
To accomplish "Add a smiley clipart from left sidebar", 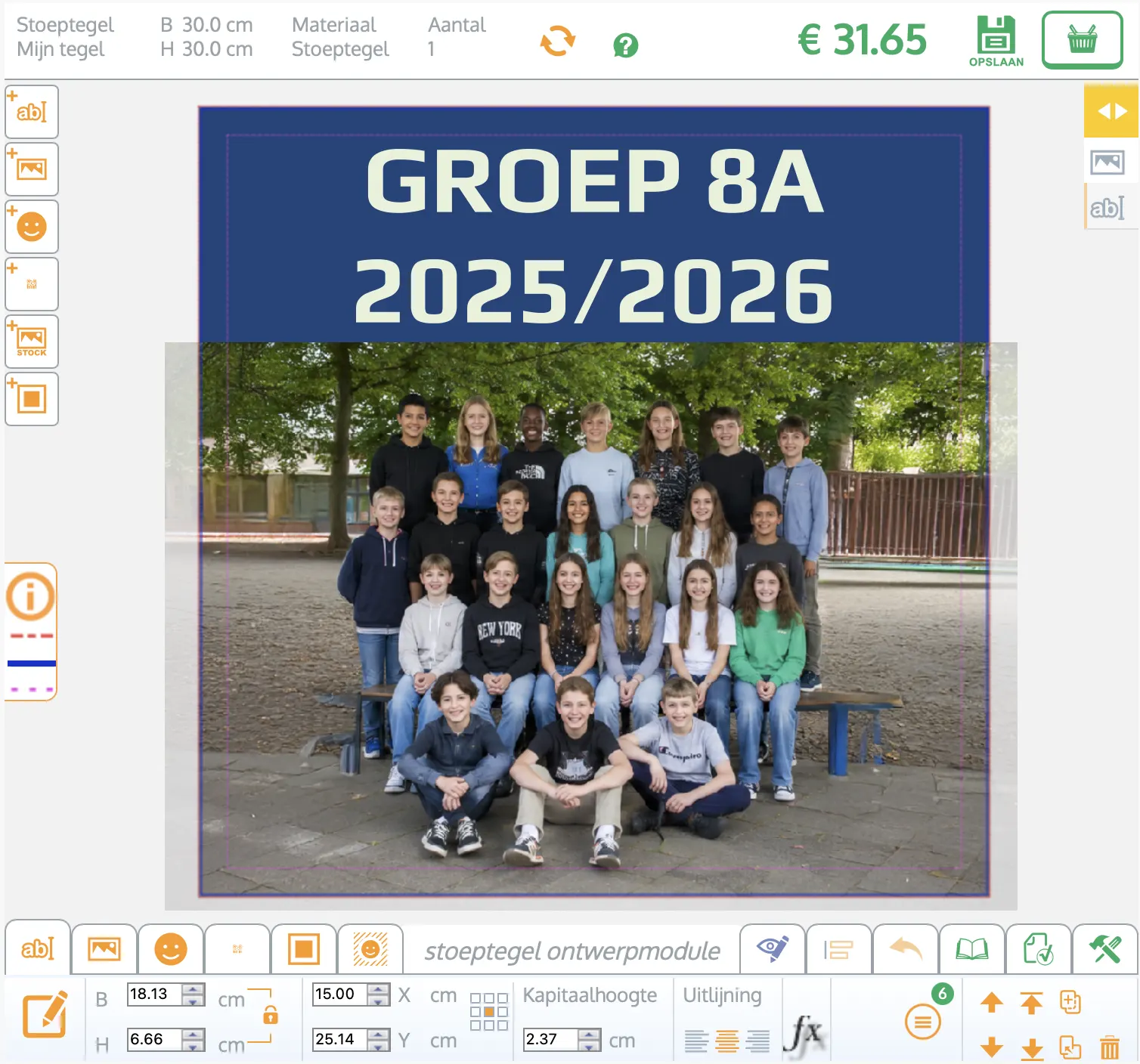I will click(32, 227).
